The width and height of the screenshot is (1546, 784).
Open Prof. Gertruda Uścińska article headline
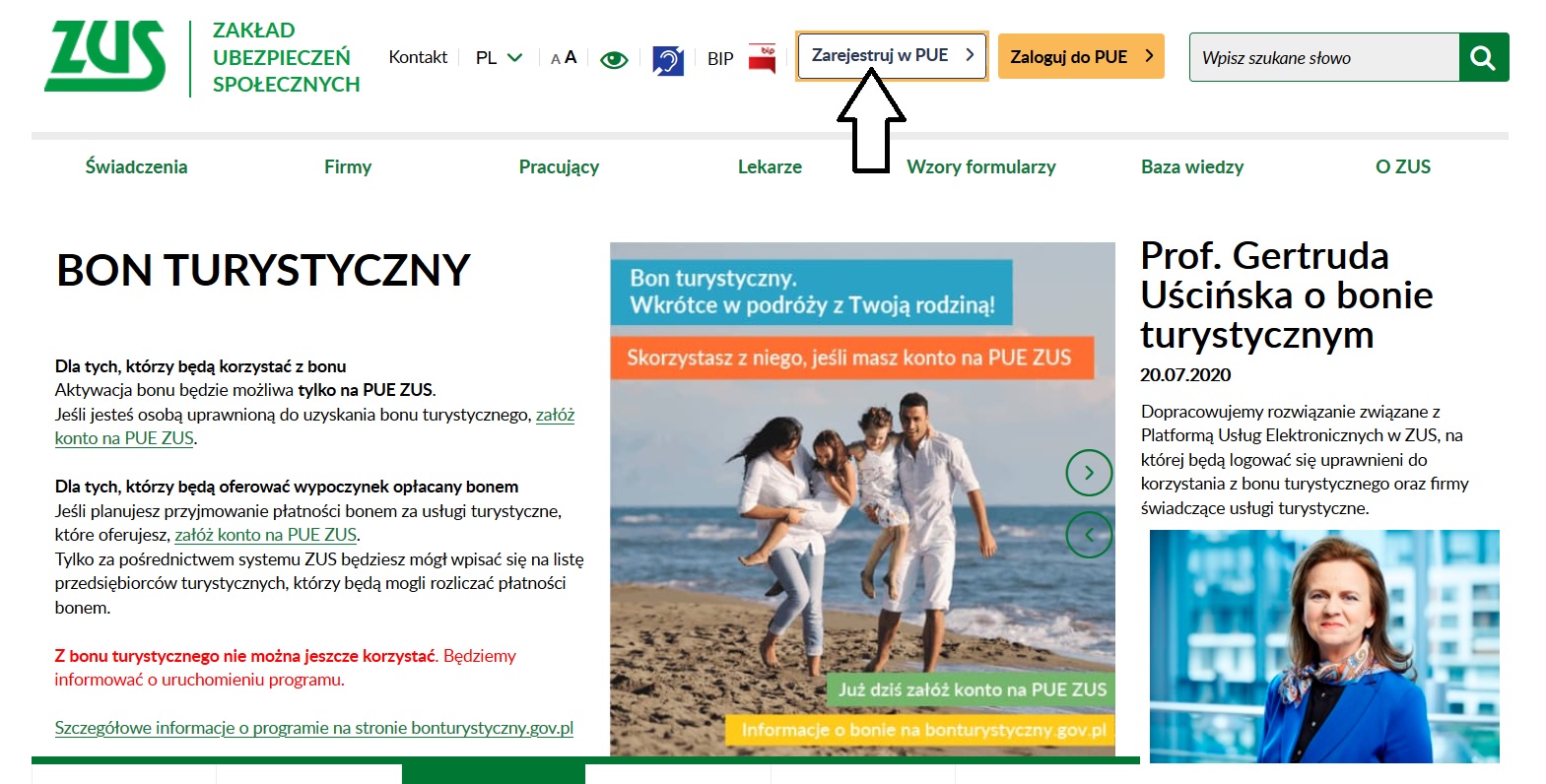1287,295
